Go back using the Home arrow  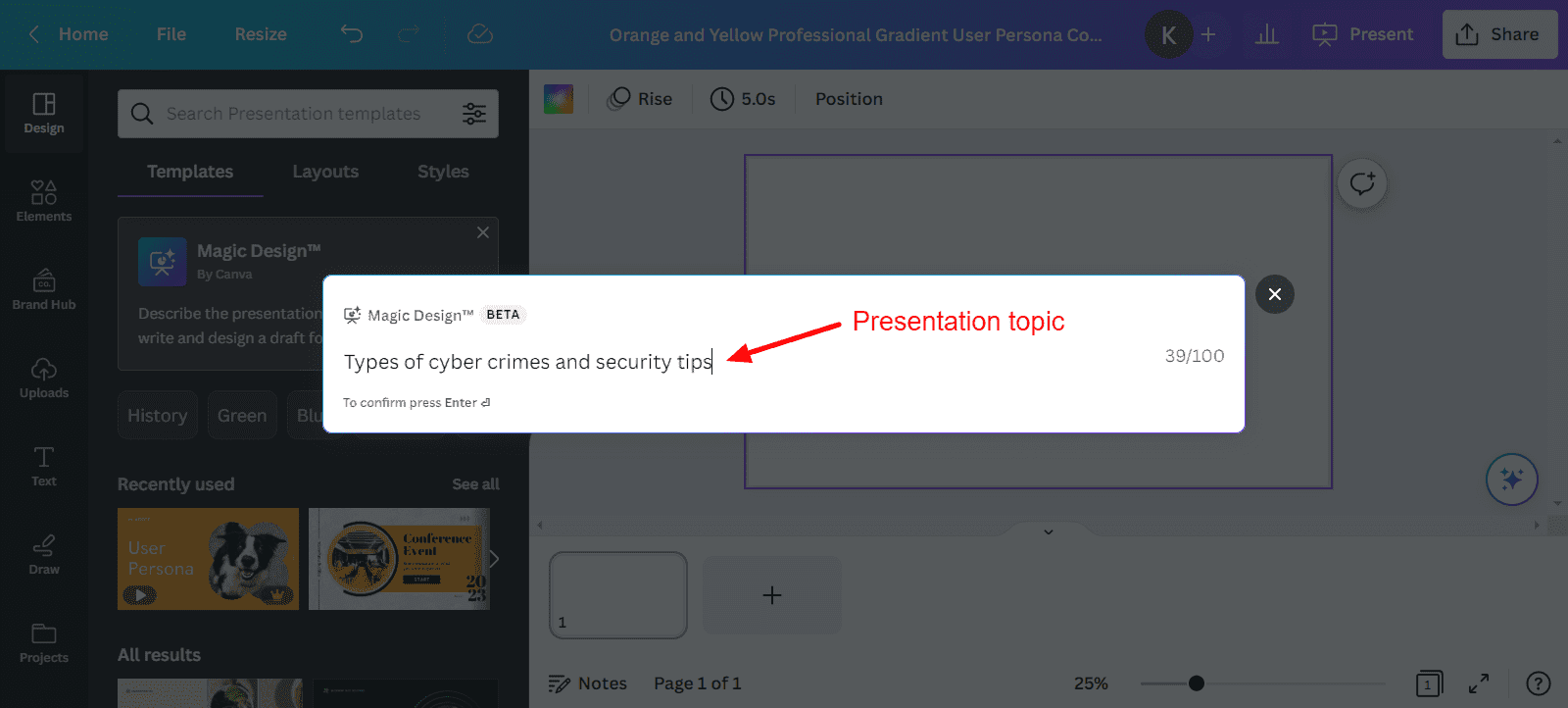click(x=34, y=34)
